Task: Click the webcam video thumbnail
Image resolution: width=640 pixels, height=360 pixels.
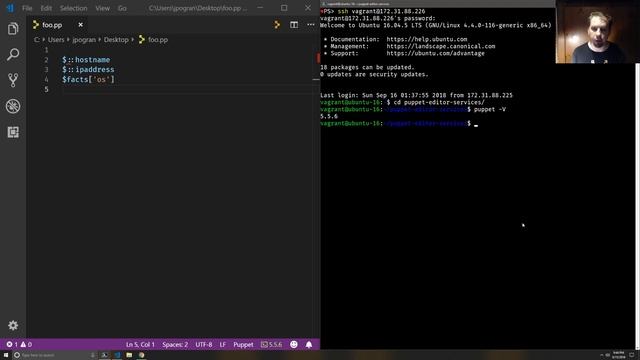Action: tap(598, 31)
